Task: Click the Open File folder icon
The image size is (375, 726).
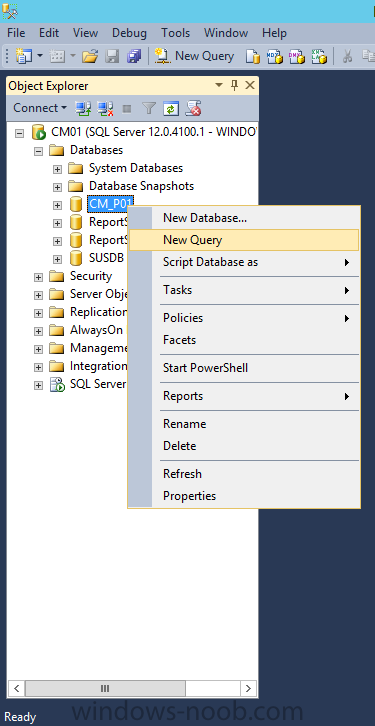Action: click(90, 56)
